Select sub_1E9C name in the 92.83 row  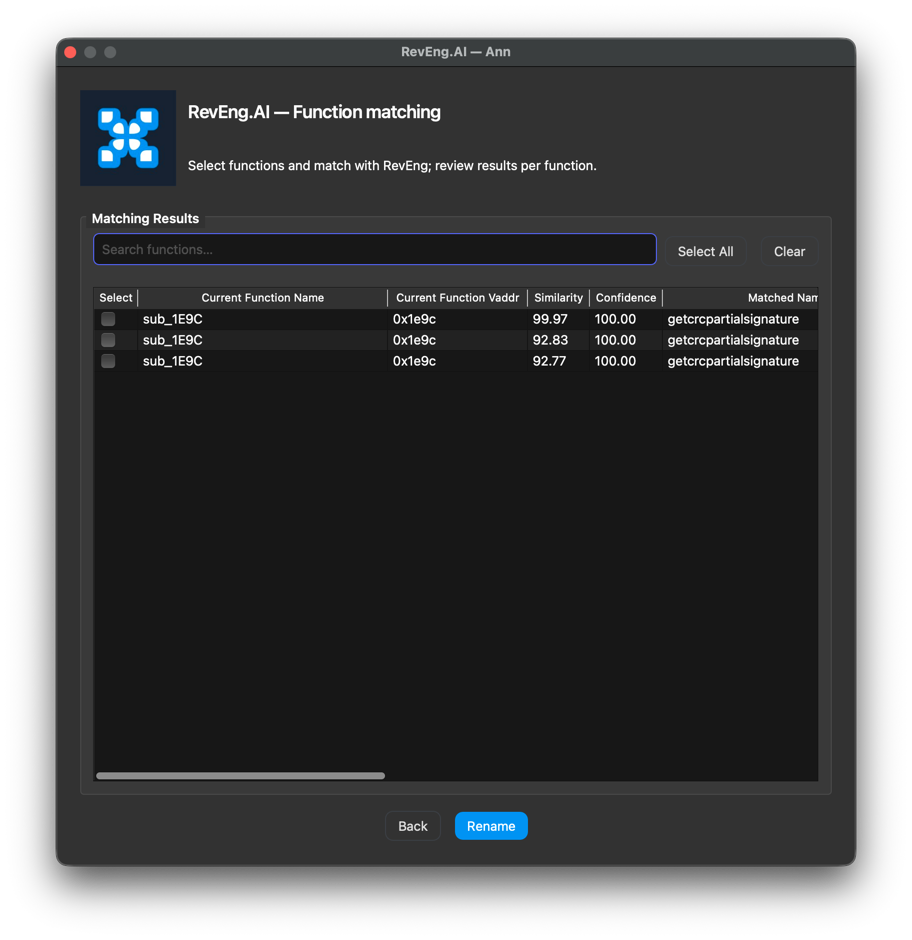click(173, 340)
